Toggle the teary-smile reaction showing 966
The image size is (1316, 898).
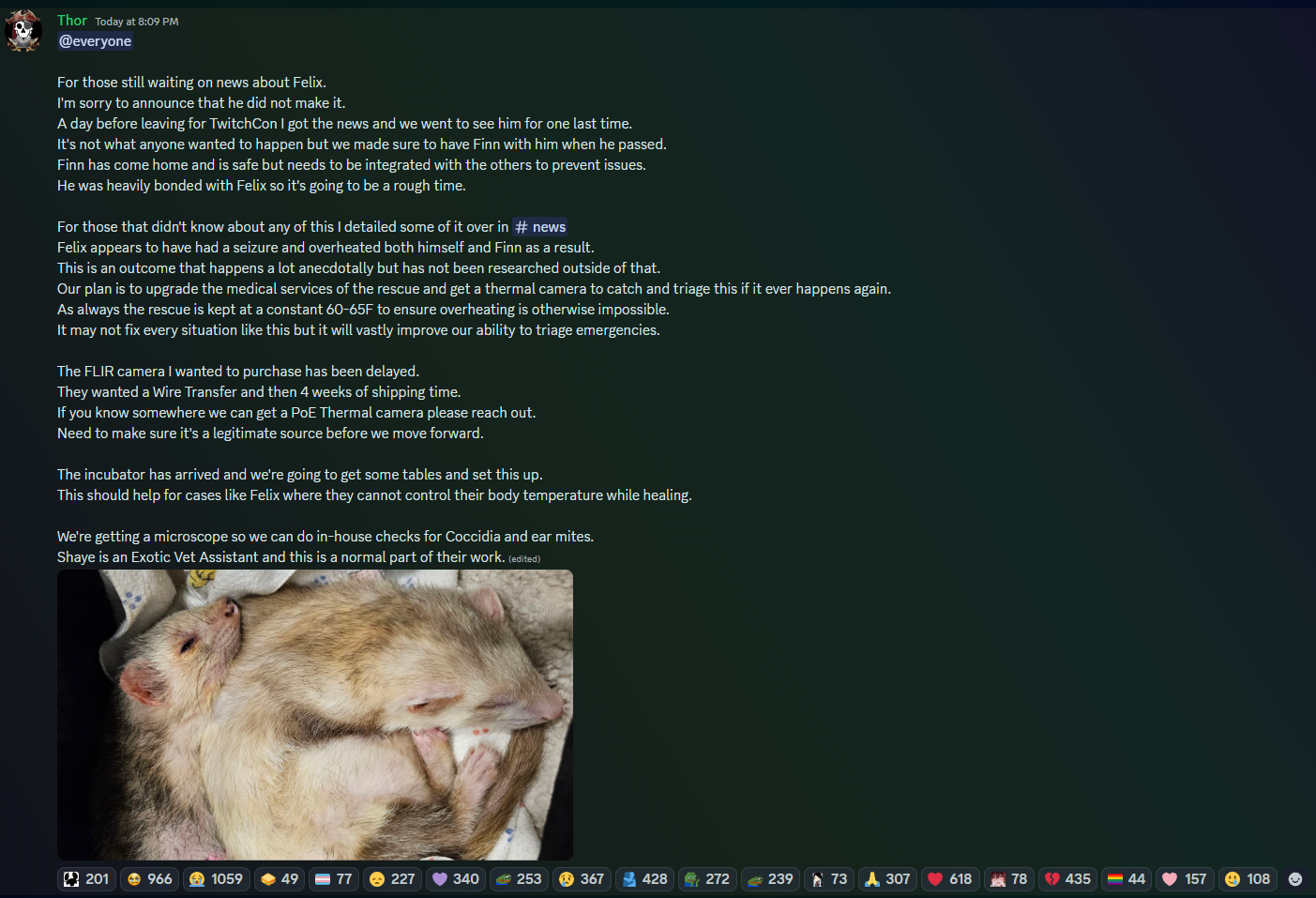[x=150, y=879]
